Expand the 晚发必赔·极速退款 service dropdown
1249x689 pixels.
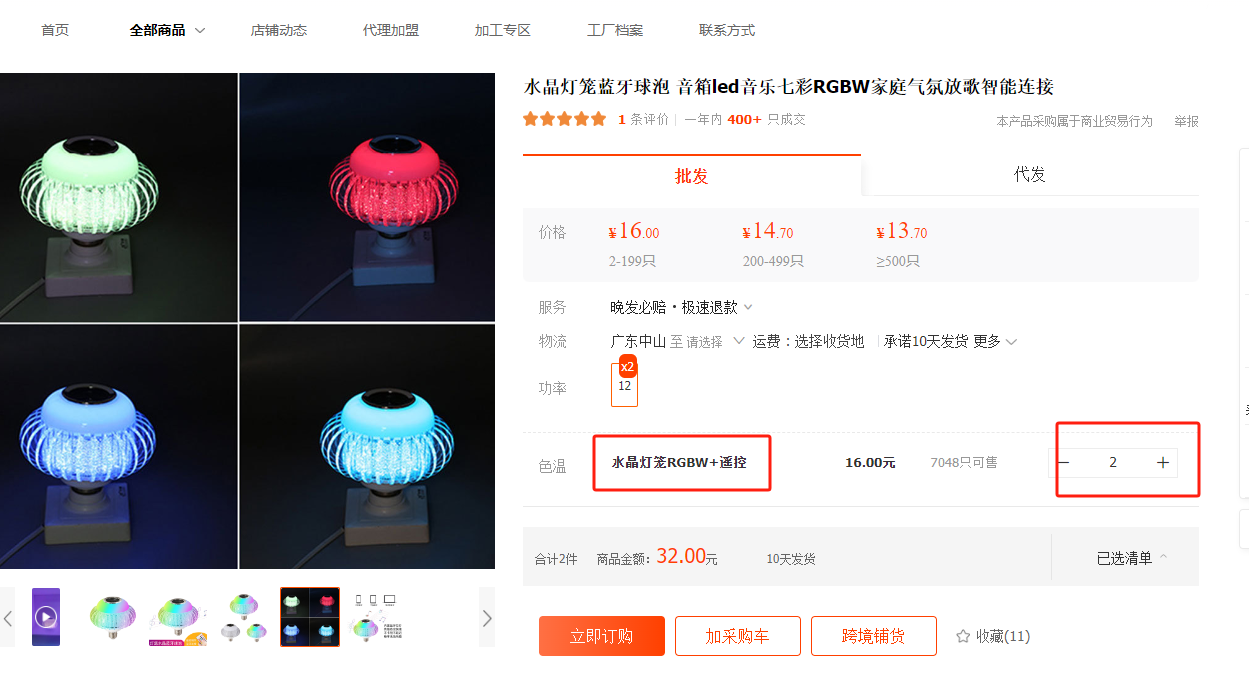click(x=682, y=307)
